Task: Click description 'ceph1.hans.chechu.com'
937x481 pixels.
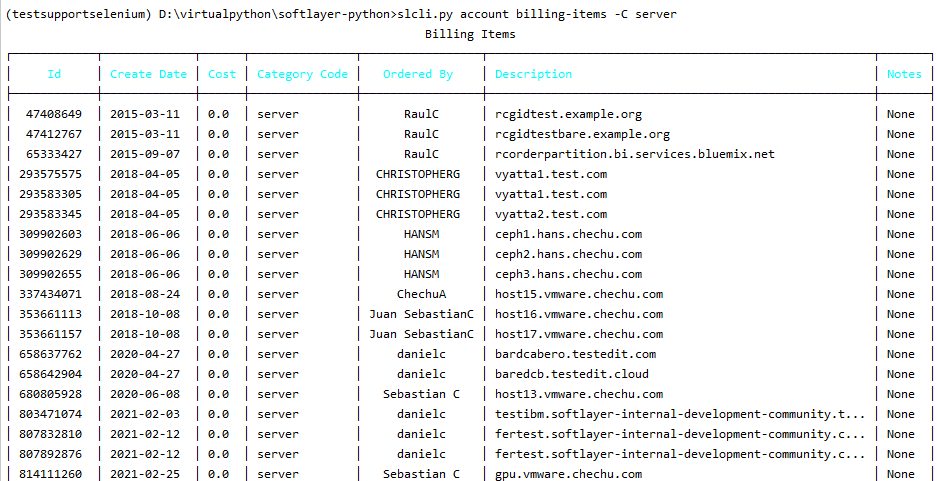Action: point(568,234)
